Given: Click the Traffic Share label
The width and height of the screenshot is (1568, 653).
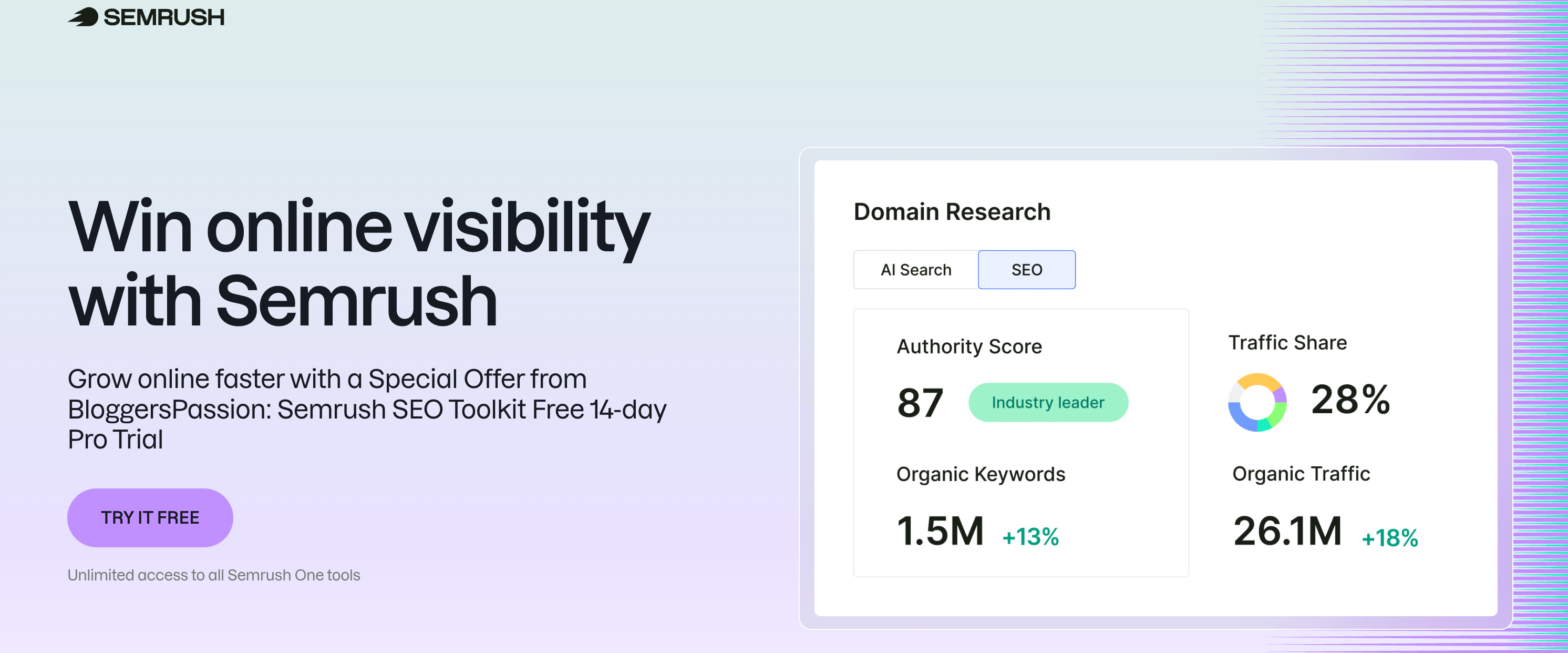Looking at the screenshot, I should coord(1287,342).
